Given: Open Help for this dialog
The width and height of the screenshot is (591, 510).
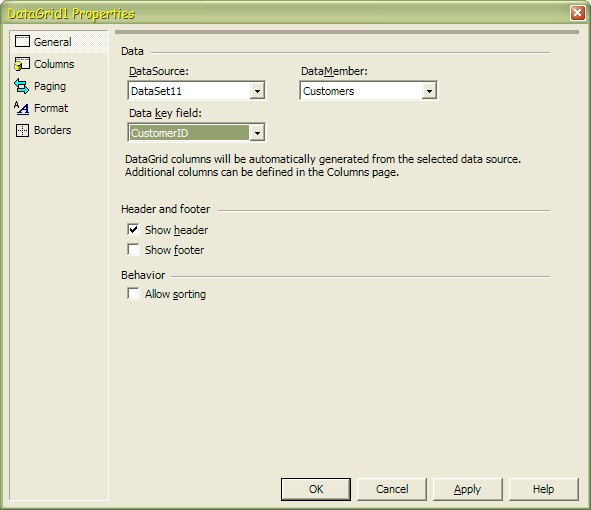Looking at the screenshot, I should [544, 489].
